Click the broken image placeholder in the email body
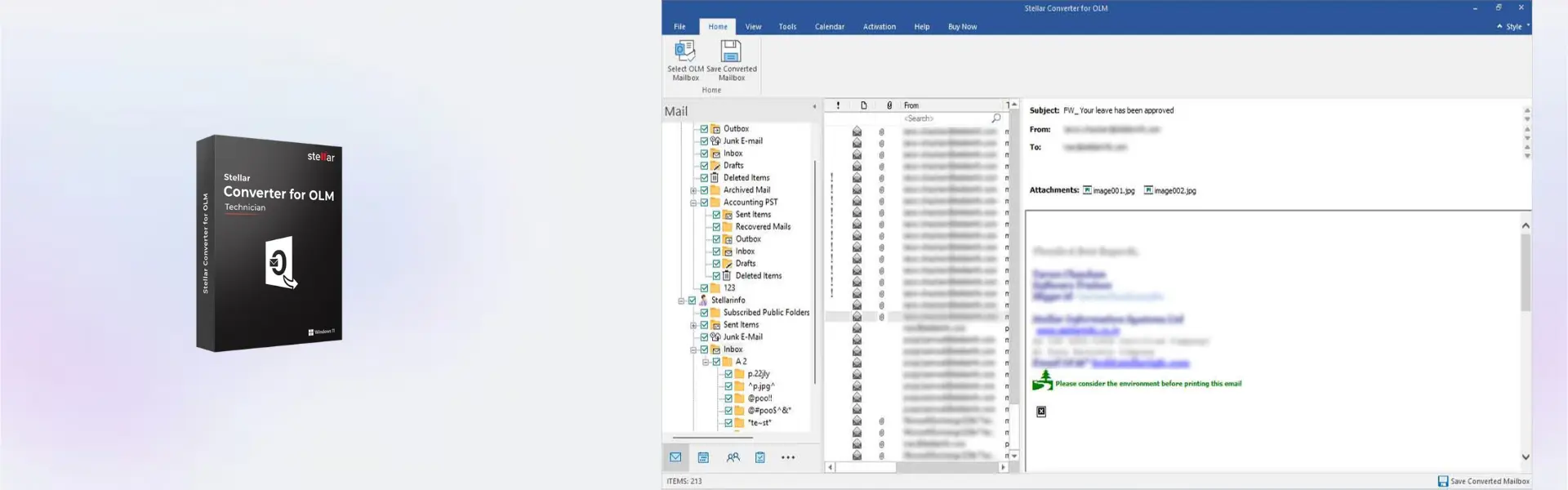Image resolution: width=1568 pixels, height=490 pixels. [1041, 412]
